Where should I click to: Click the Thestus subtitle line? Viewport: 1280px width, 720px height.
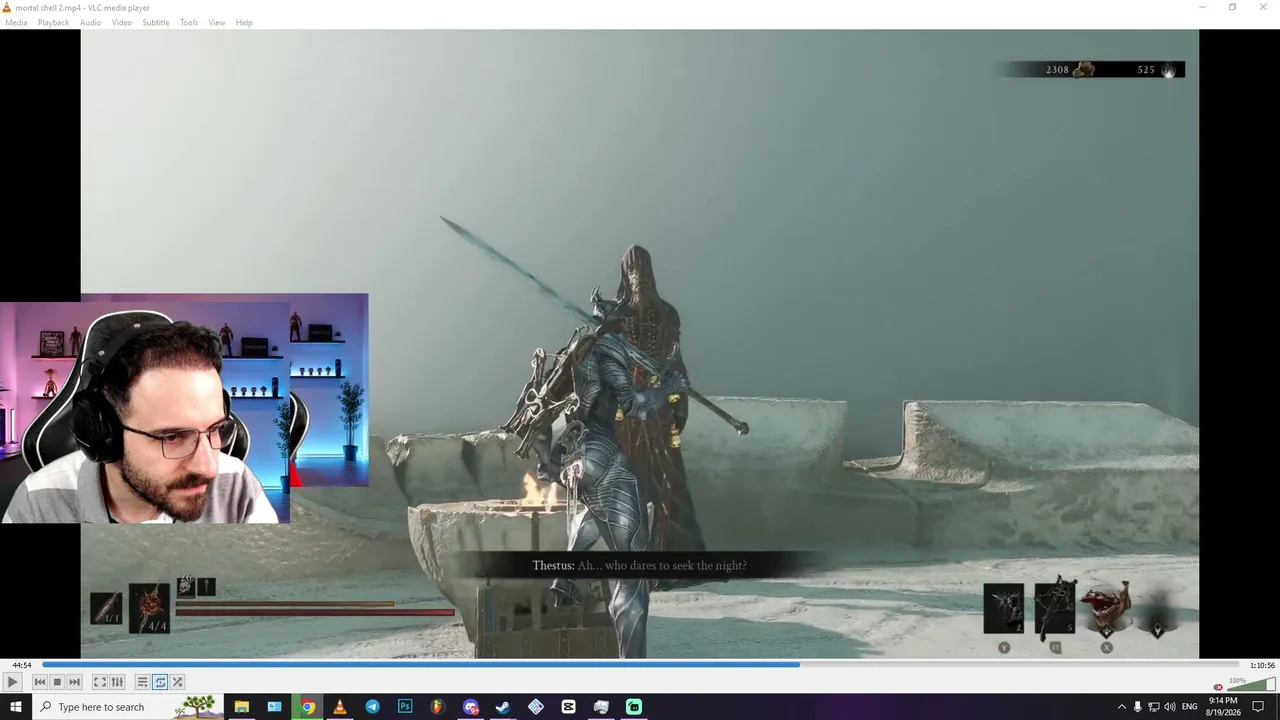click(639, 566)
